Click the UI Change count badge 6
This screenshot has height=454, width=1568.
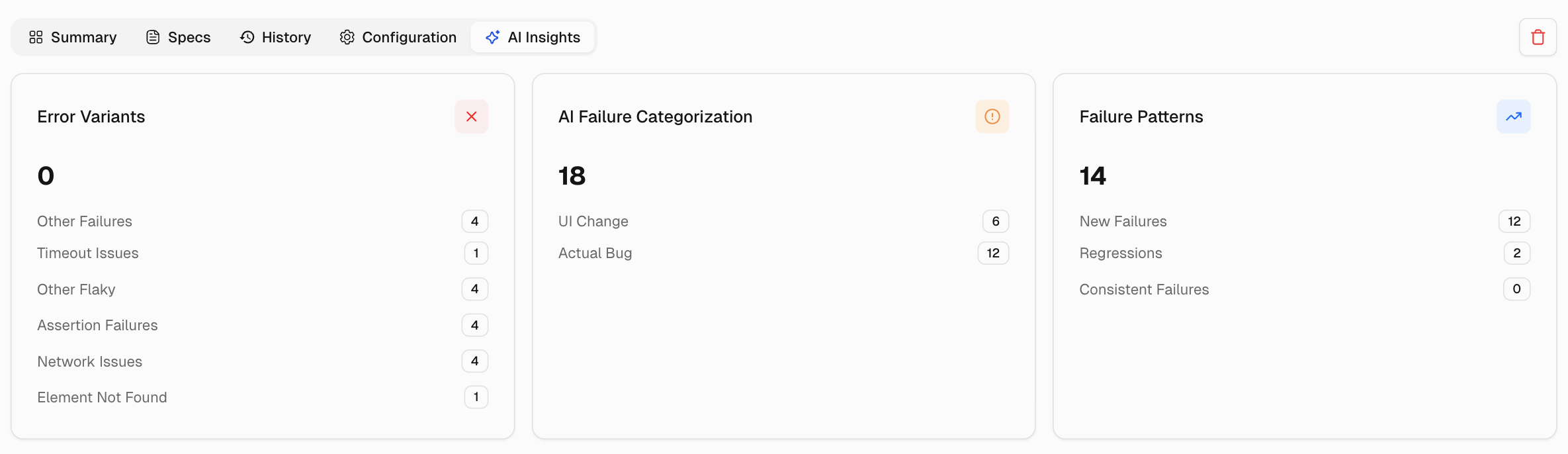click(995, 221)
